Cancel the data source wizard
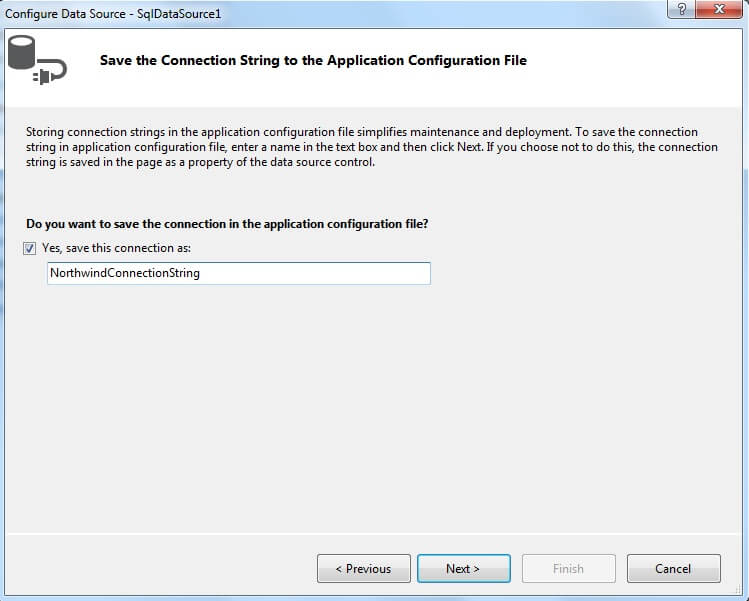The width and height of the screenshot is (749, 601). pyautogui.click(x=673, y=568)
